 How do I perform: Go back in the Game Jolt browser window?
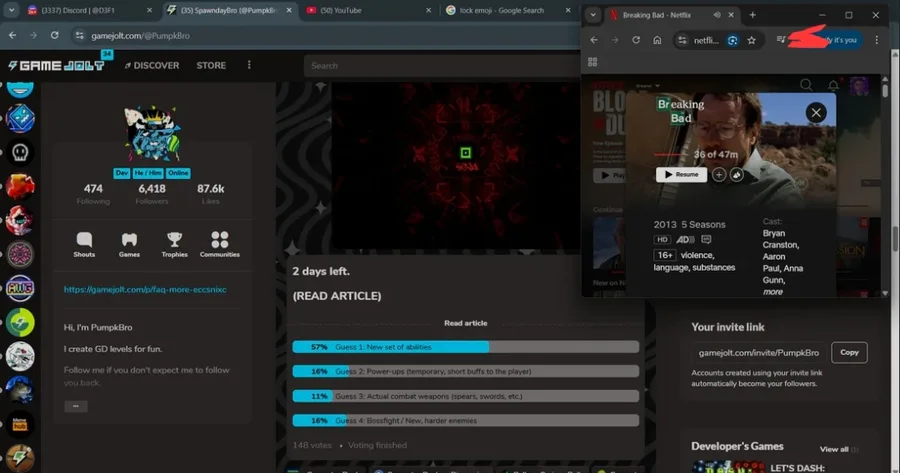12,36
